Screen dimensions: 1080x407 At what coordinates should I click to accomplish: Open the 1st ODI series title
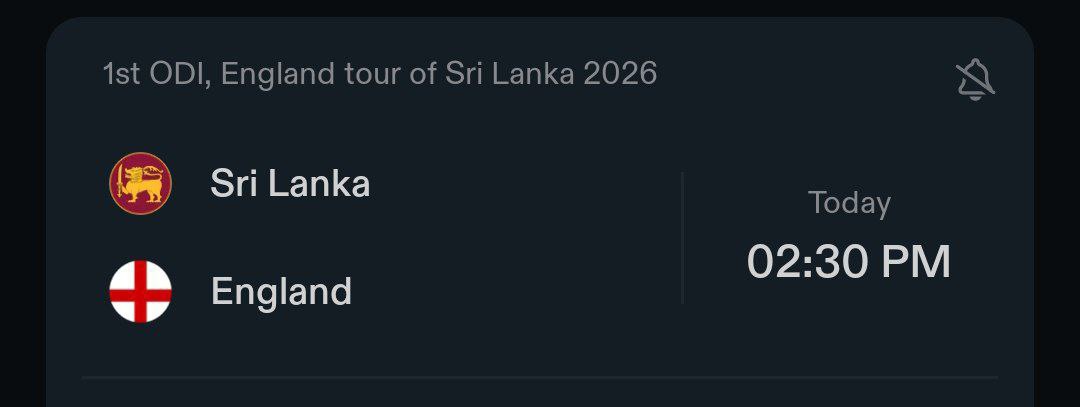(380, 74)
